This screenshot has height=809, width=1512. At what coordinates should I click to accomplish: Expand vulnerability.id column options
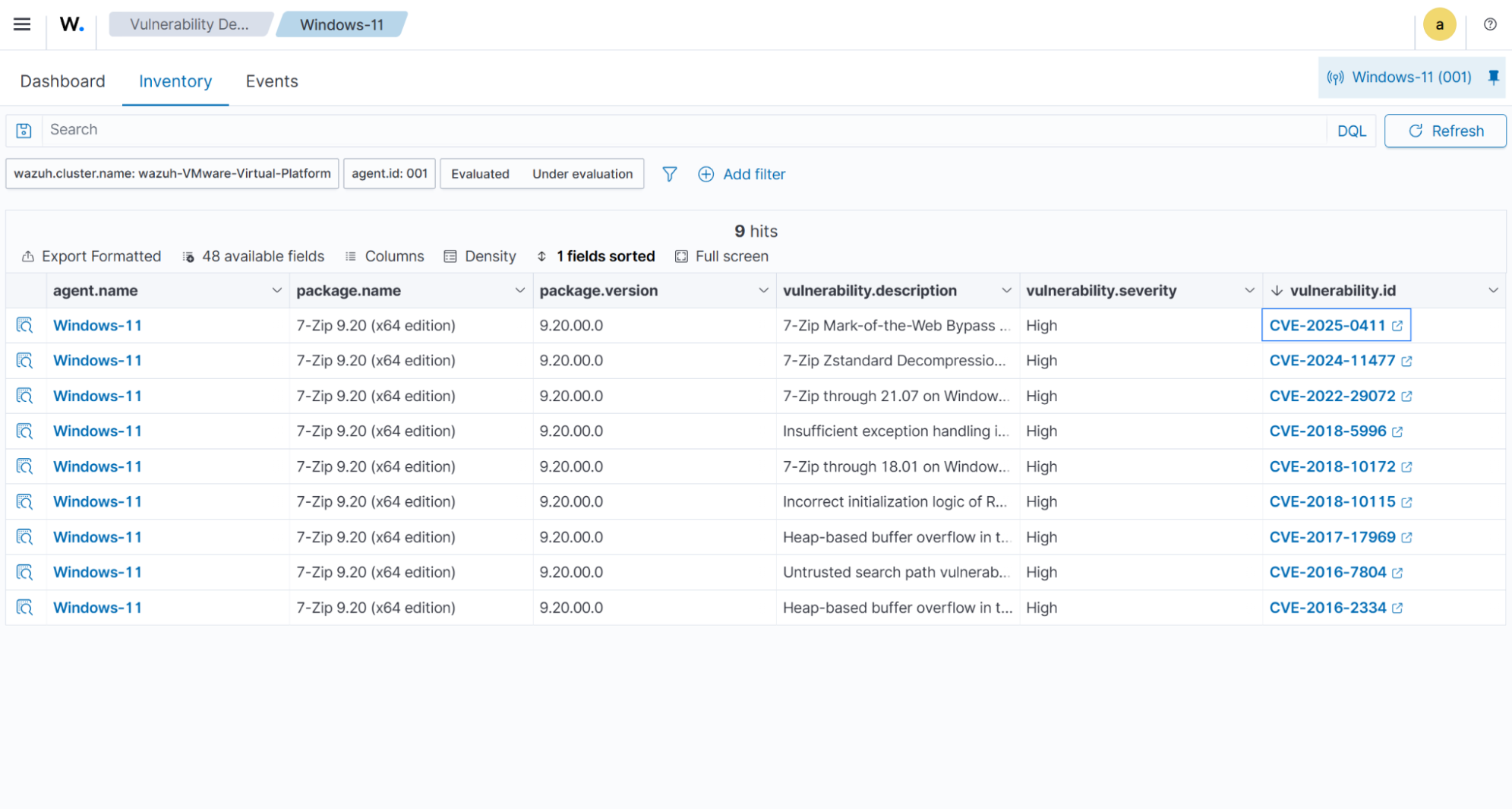click(1493, 291)
